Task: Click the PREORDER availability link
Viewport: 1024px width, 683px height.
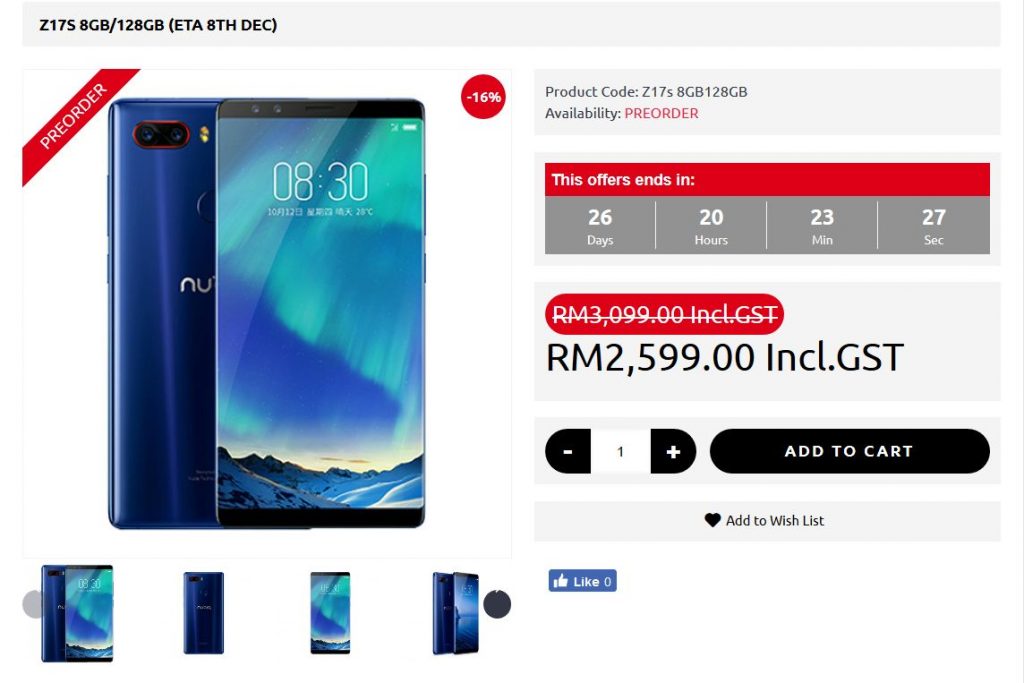Action: point(661,114)
